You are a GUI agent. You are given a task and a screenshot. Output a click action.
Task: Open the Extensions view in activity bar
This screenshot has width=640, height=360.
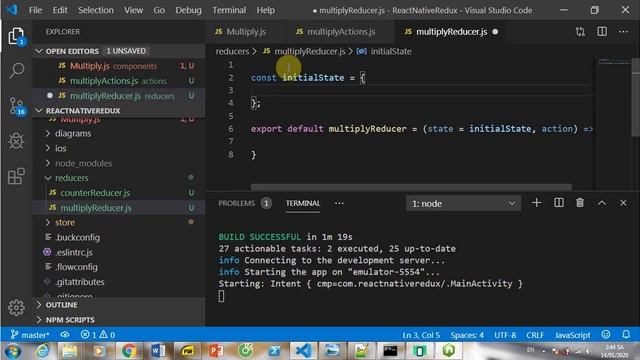(x=16, y=176)
